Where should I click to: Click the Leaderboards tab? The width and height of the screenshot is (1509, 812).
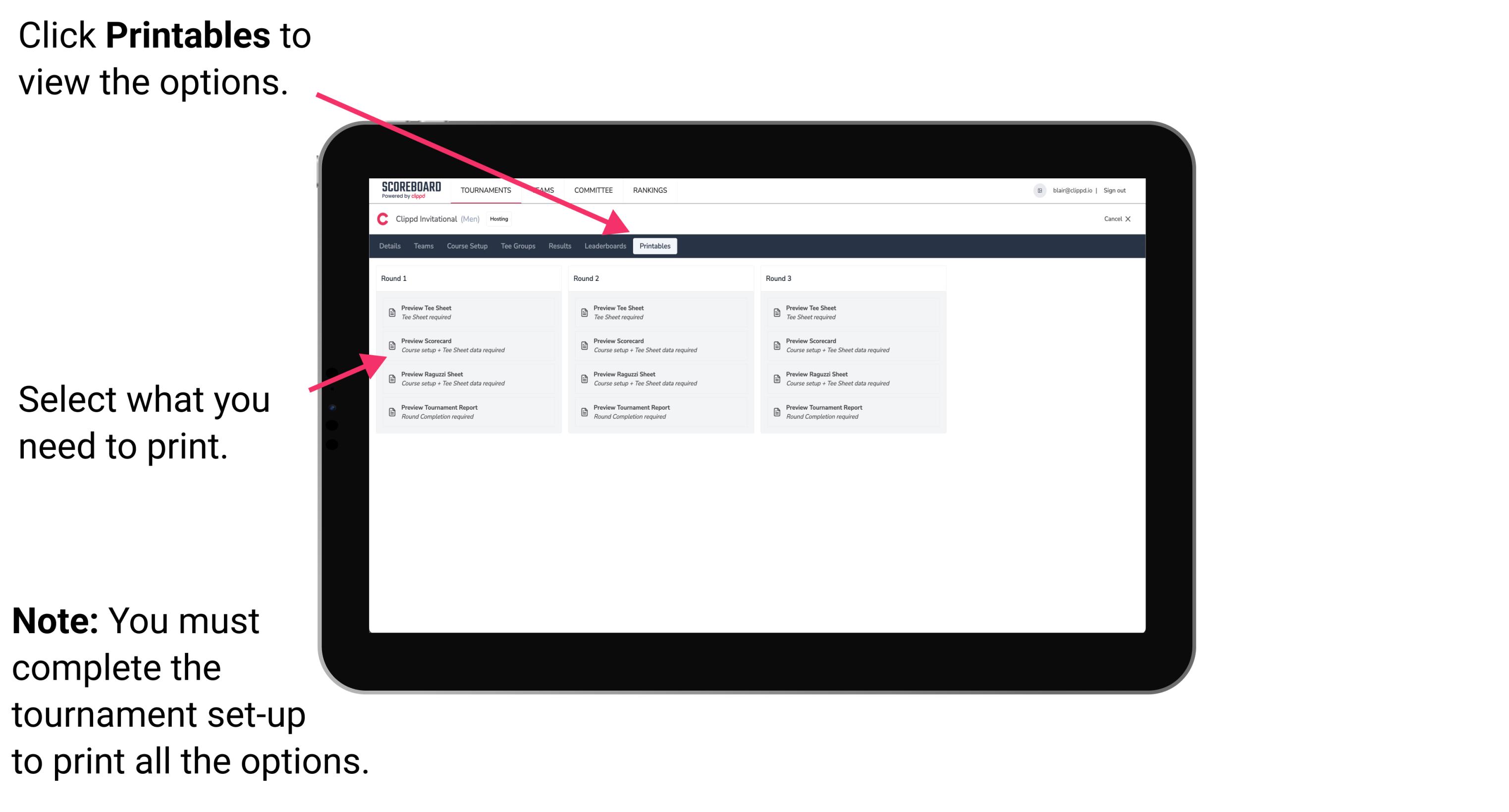coord(605,246)
